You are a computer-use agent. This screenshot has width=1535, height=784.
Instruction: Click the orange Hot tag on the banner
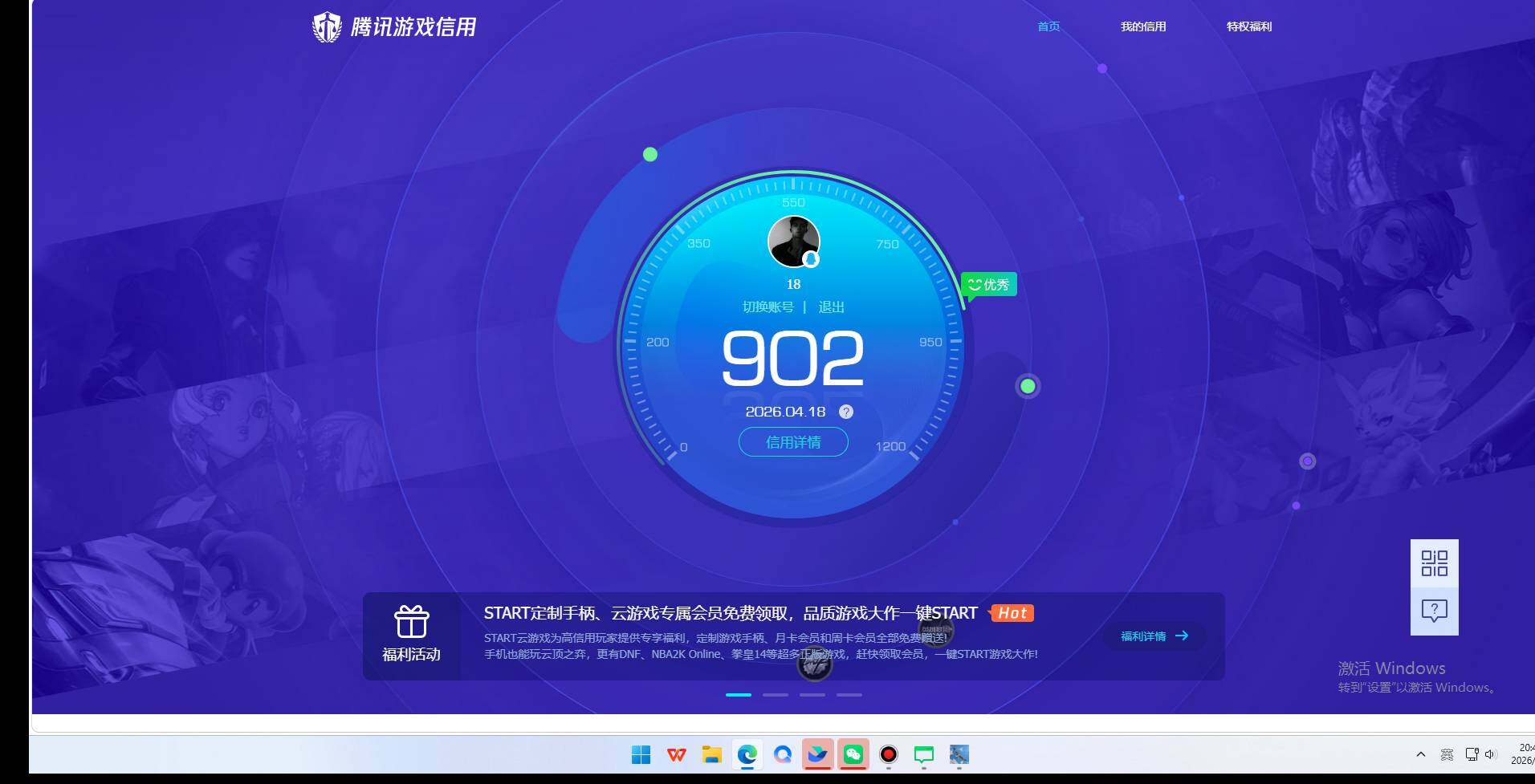pyautogui.click(x=1012, y=612)
